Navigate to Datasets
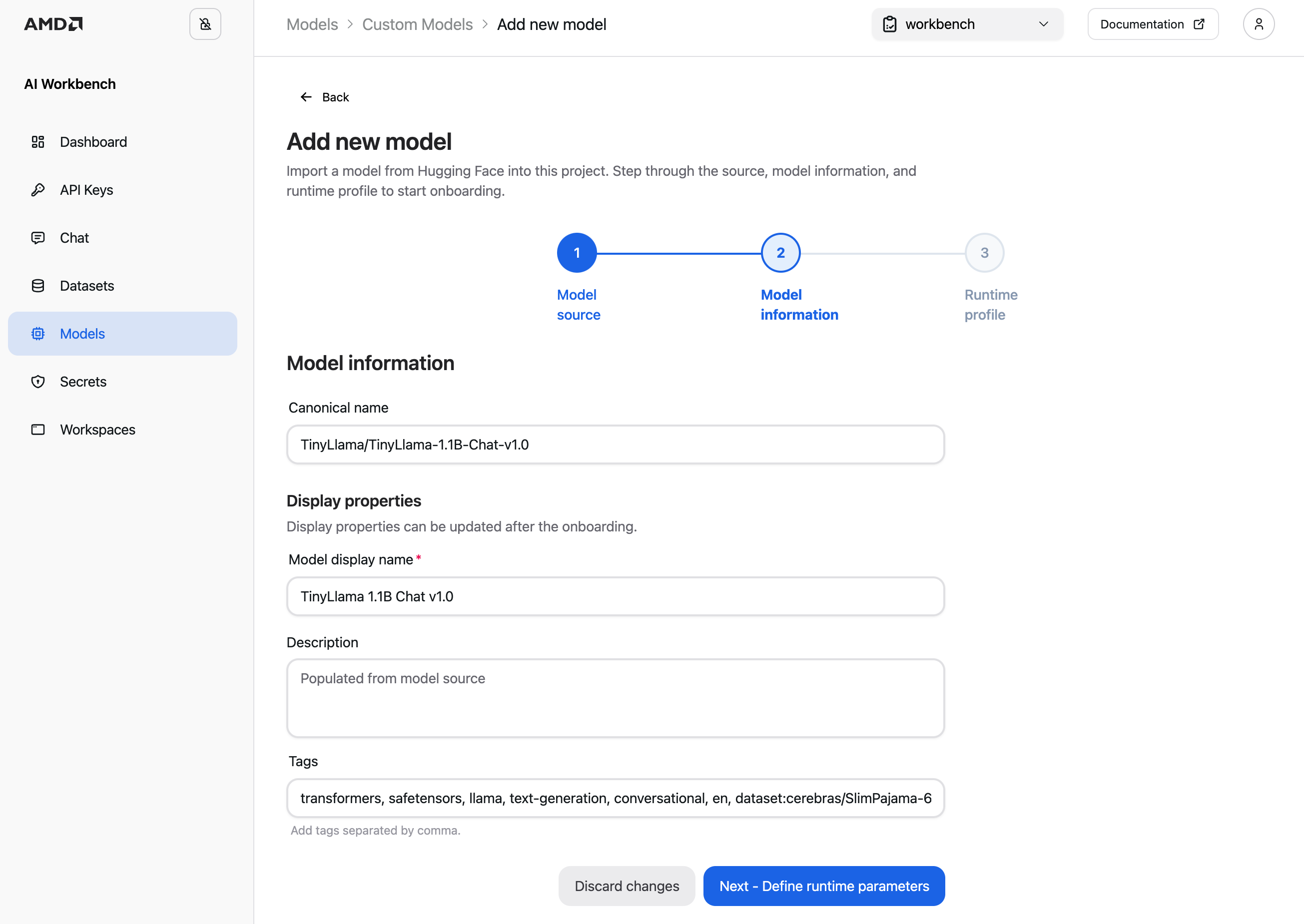The width and height of the screenshot is (1304, 924). pos(122,286)
